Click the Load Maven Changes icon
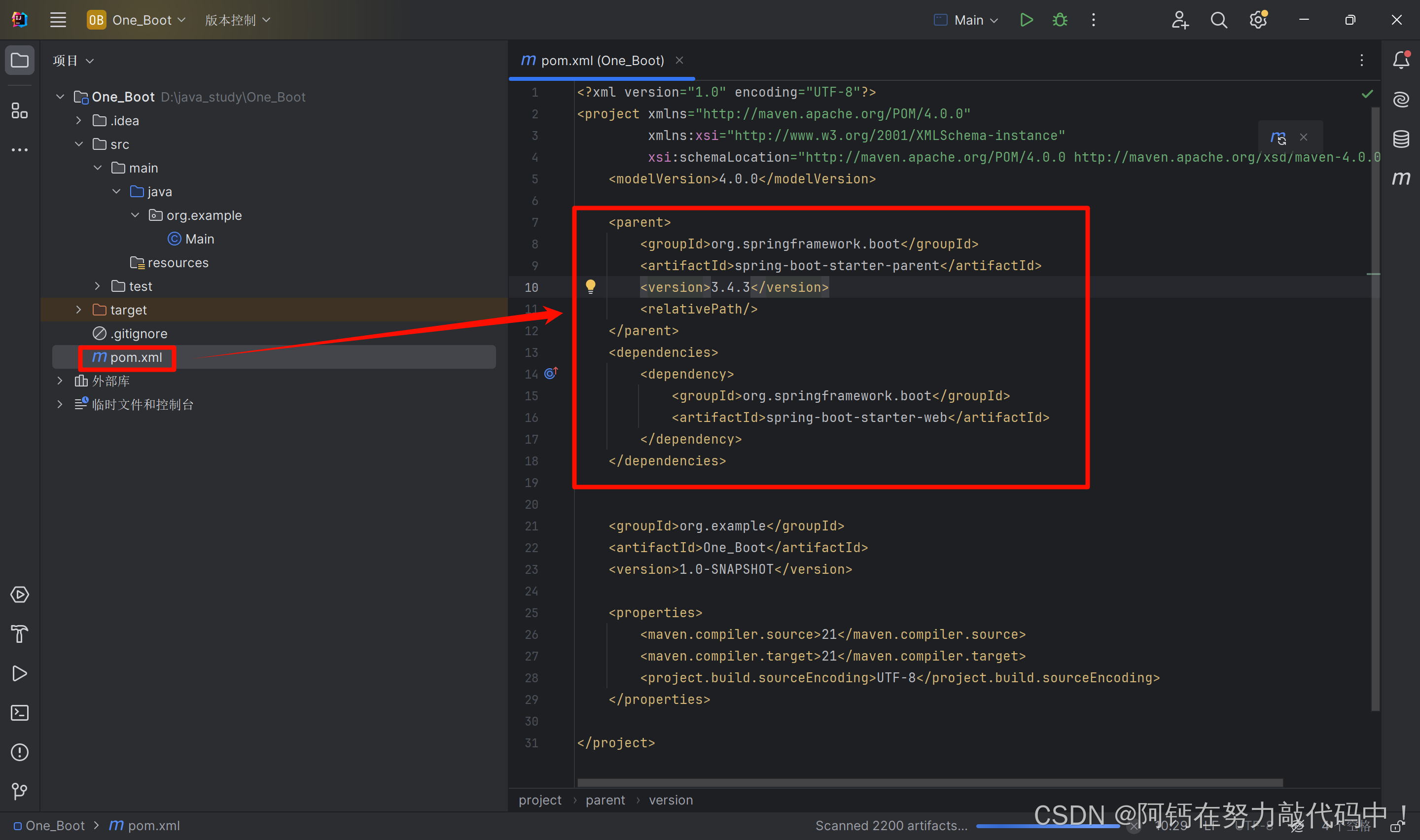The height and width of the screenshot is (840, 1420). [x=1278, y=137]
